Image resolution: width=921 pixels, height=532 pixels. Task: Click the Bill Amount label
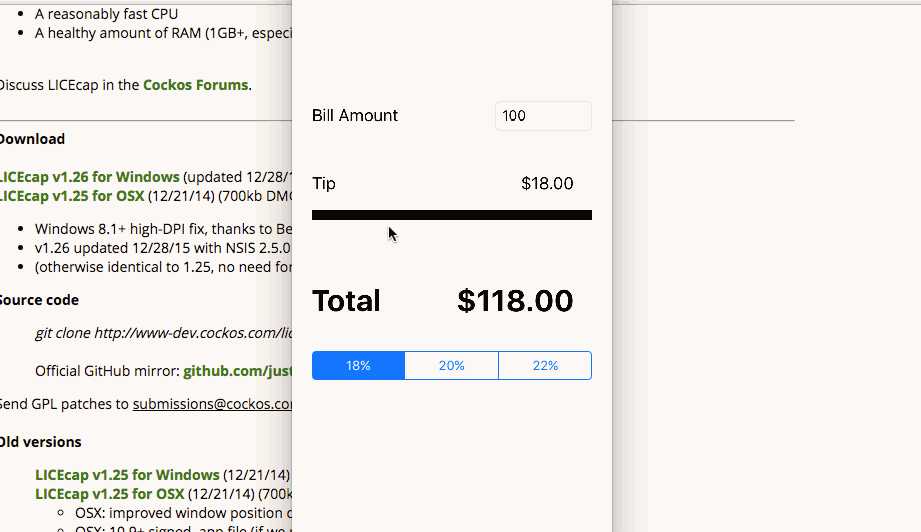click(355, 116)
